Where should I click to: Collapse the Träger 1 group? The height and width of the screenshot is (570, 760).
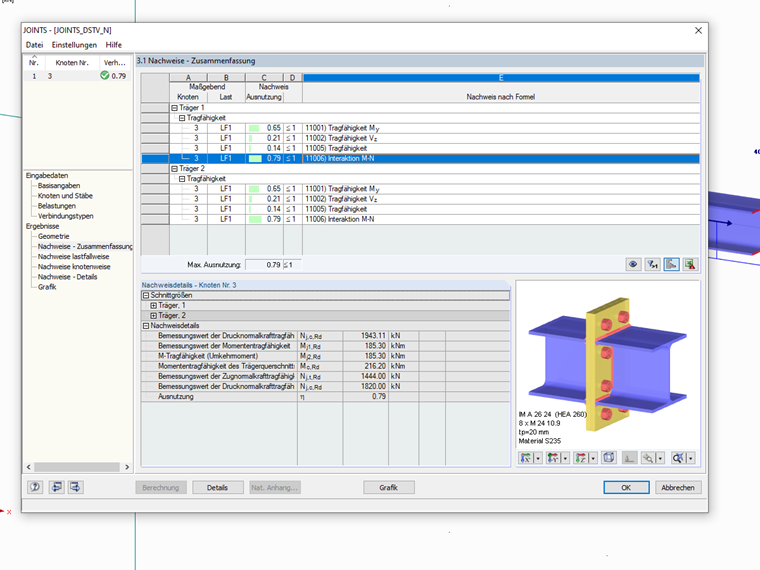click(x=174, y=108)
